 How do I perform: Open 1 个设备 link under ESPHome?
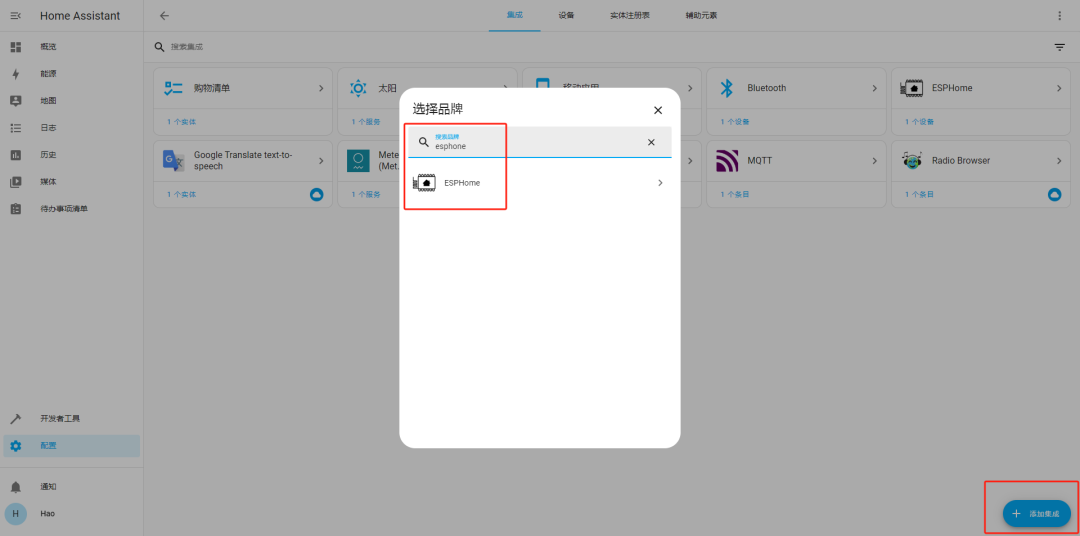pos(920,122)
